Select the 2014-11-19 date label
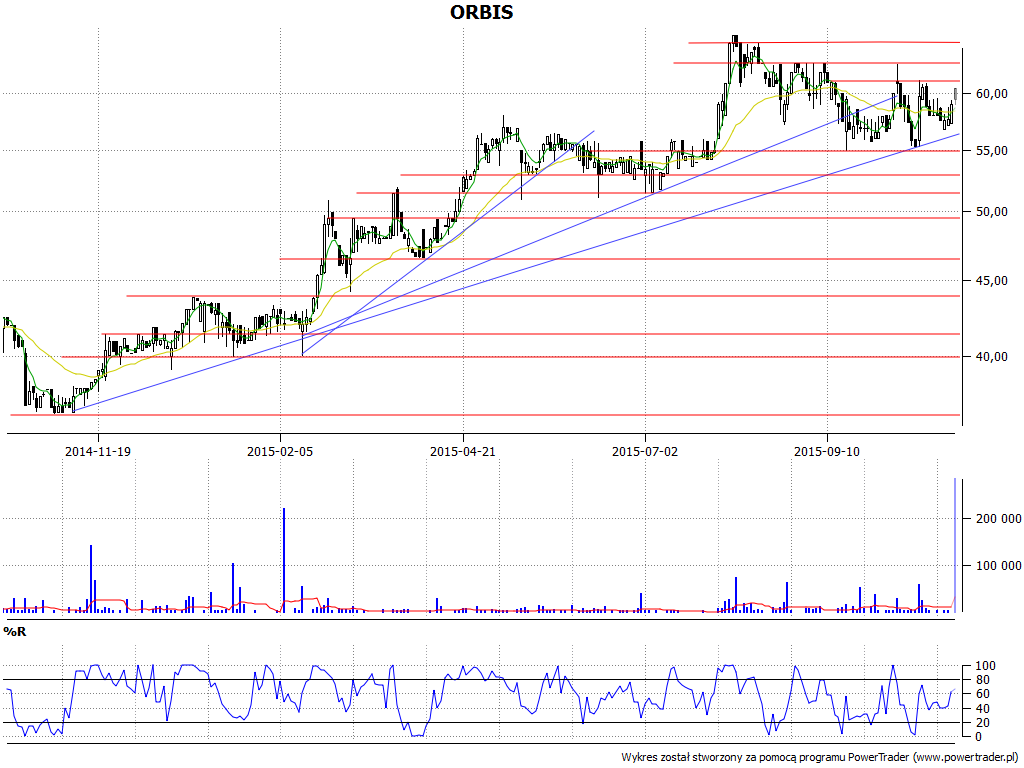The height and width of the screenshot is (768, 1024). click(98, 451)
